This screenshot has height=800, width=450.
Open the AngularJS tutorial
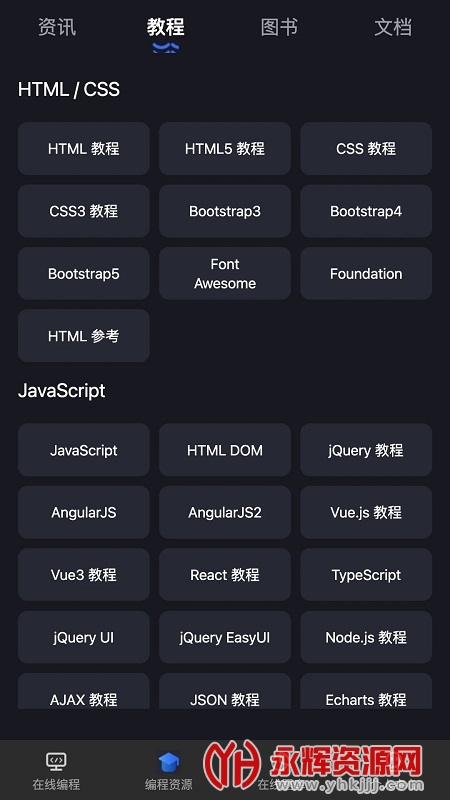(84, 512)
